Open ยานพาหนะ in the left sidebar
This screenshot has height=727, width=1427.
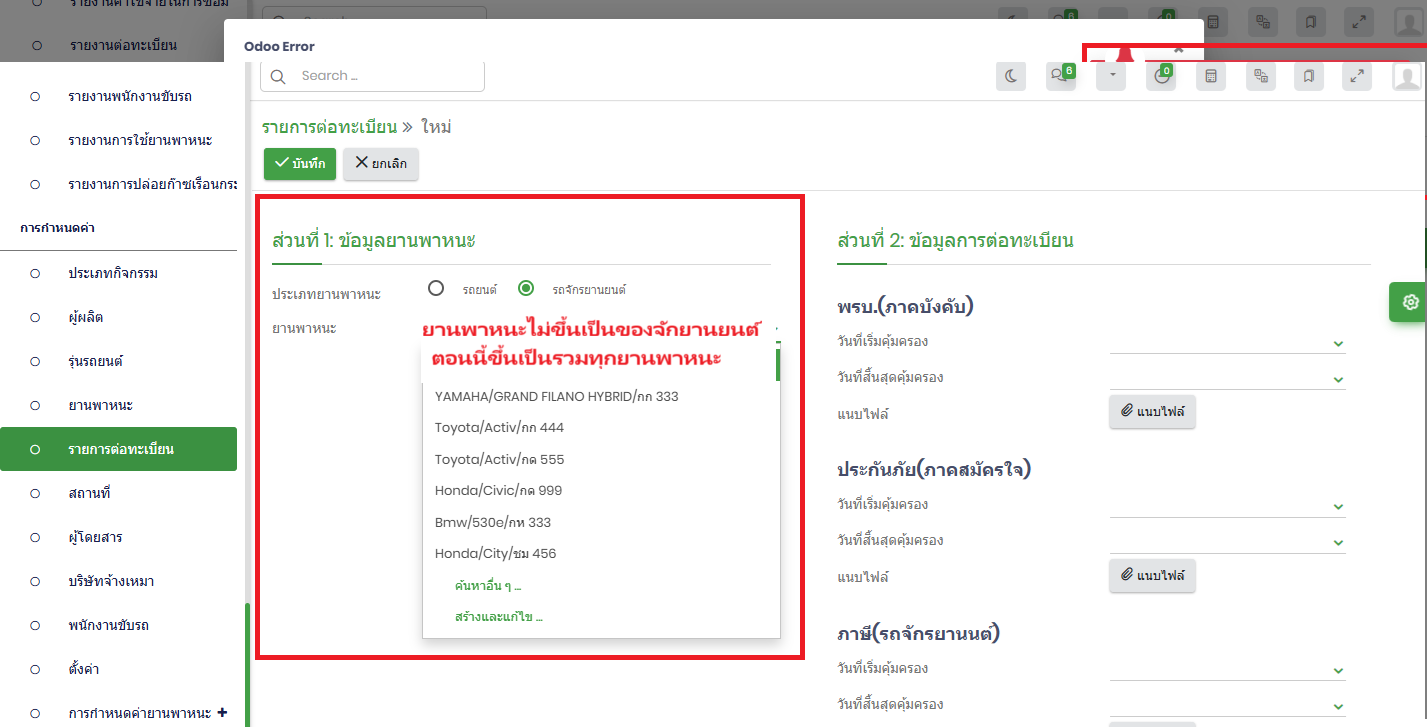(x=101, y=405)
